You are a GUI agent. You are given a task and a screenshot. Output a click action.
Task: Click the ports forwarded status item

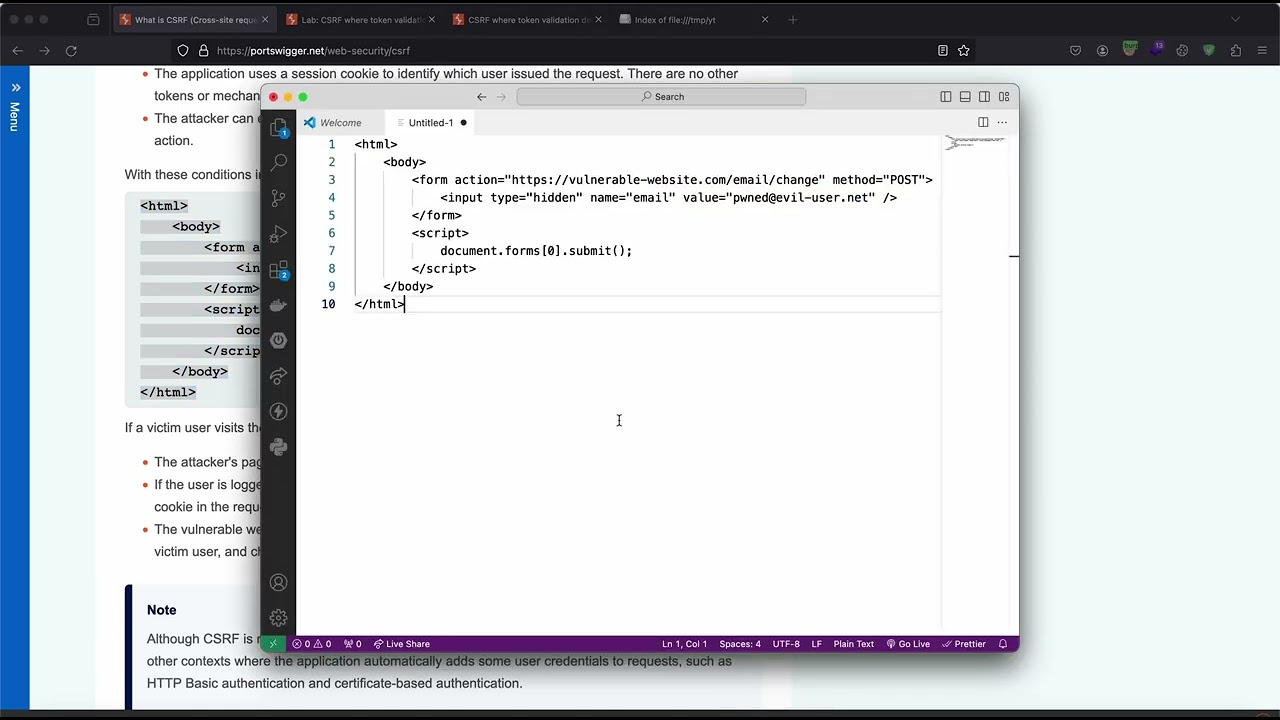[x=352, y=644]
